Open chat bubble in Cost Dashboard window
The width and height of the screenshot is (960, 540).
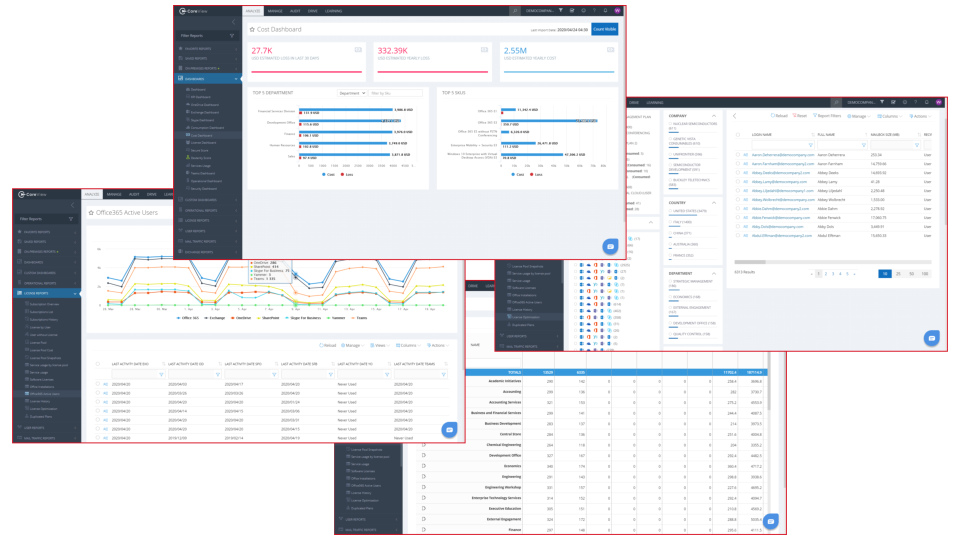[608, 246]
